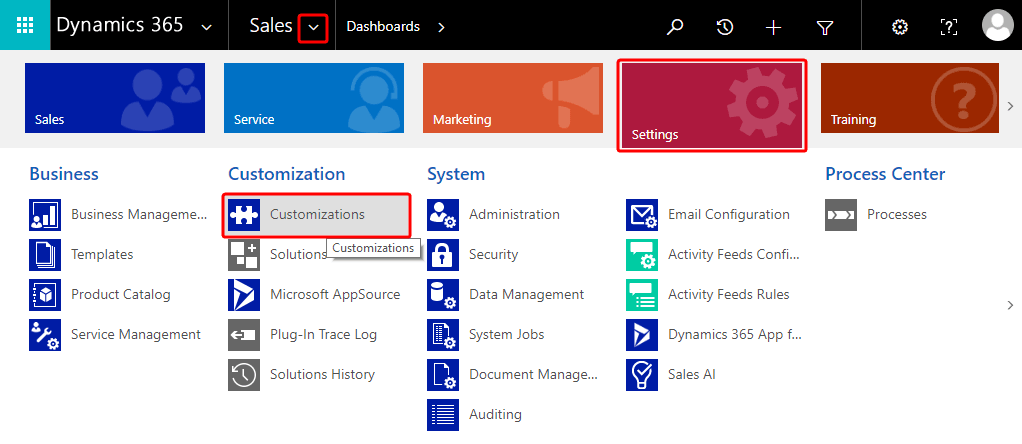Viewport: 1022px width, 444px height.
Task: Click the Business Management icon
Action: (x=45, y=215)
